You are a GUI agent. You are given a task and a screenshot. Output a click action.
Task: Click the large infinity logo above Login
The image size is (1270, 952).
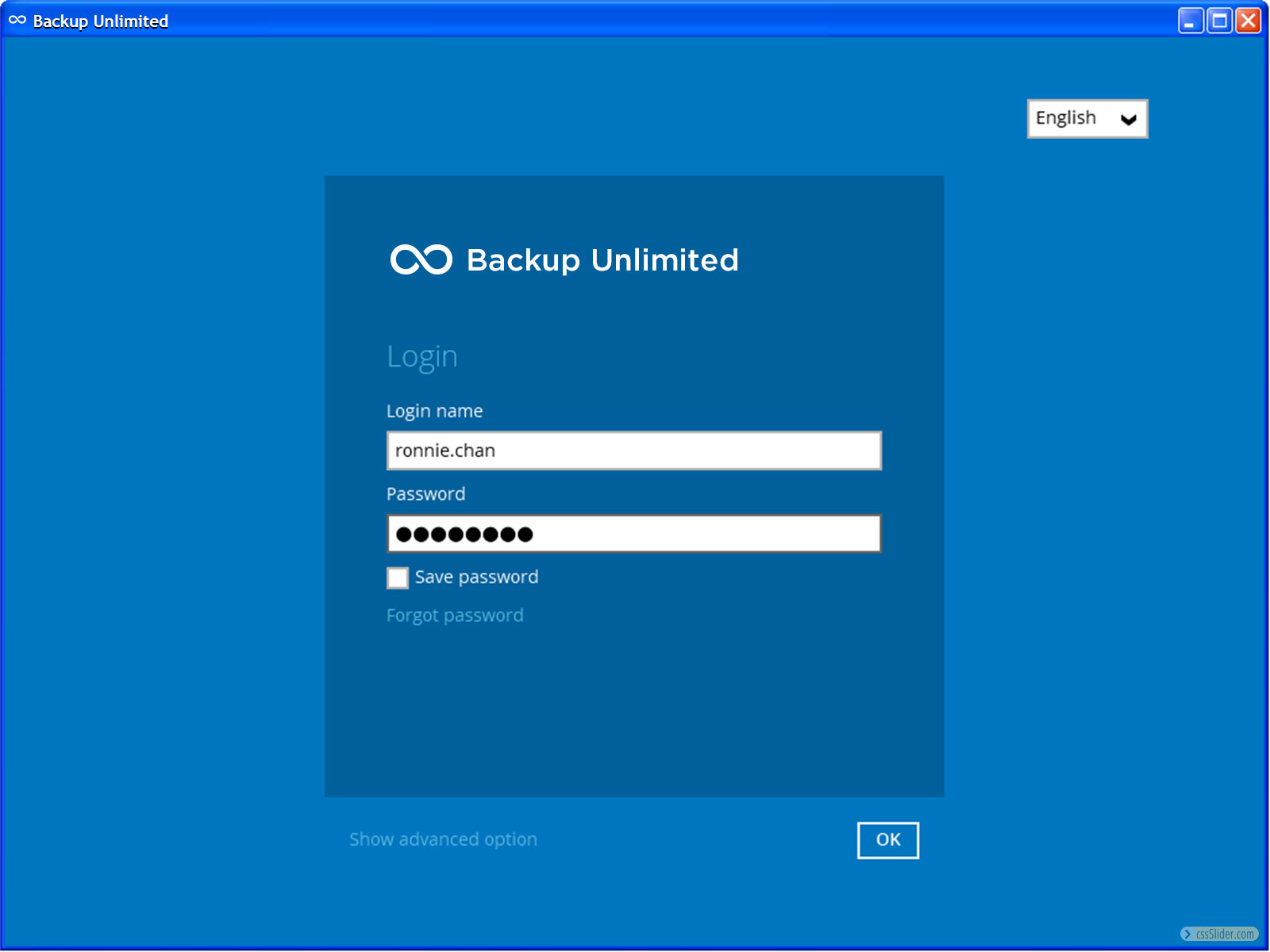(x=421, y=259)
